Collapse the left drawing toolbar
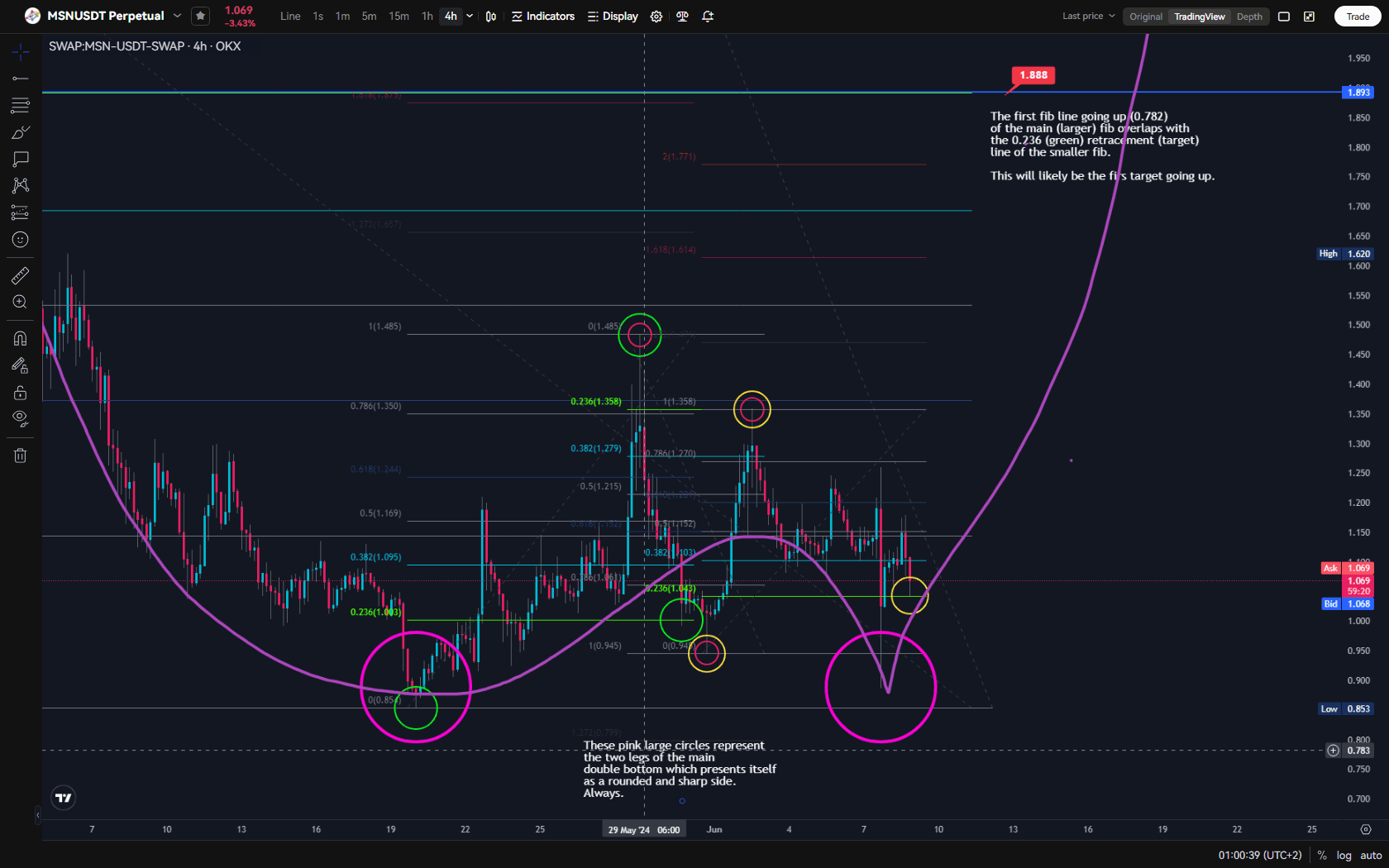This screenshot has height=868, width=1389. point(37,815)
